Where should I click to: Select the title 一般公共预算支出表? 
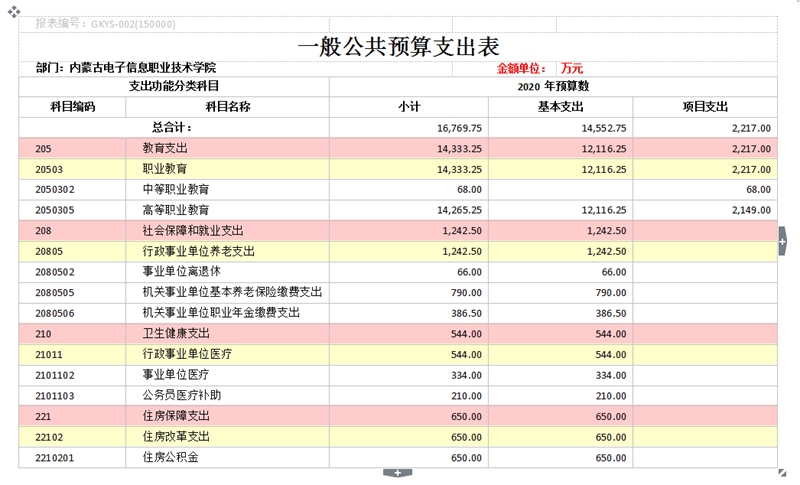click(398, 46)
